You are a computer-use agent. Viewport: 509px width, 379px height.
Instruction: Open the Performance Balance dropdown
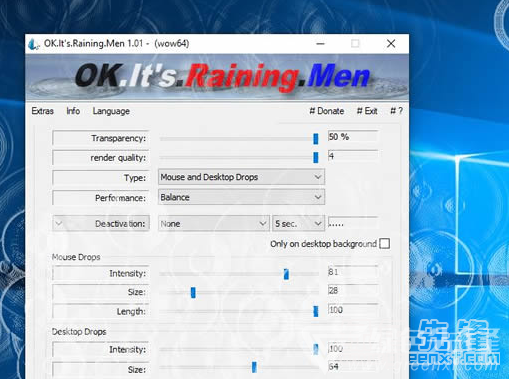click(x=241, y=197)
